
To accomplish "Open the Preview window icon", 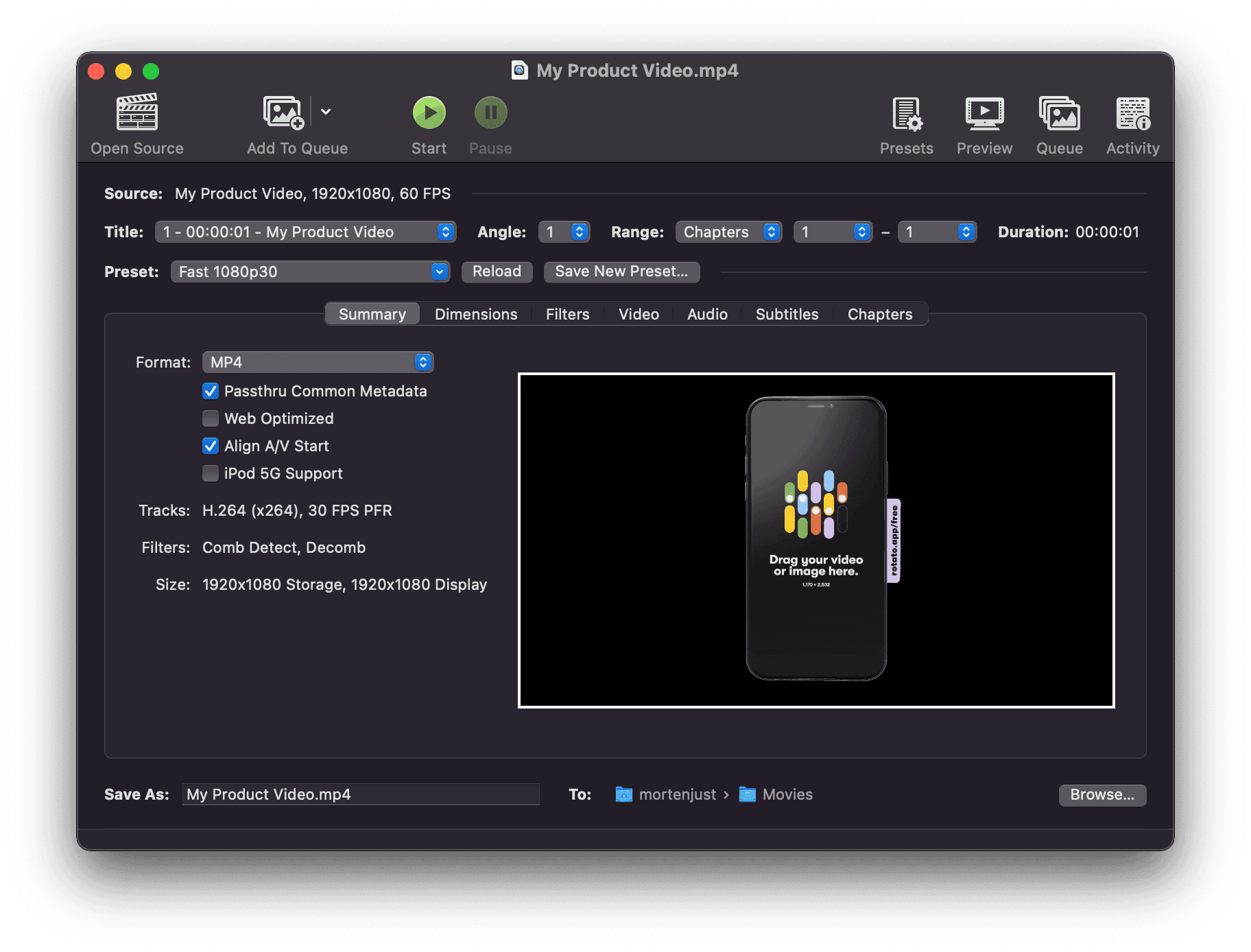I will click(x=984, y=115).
